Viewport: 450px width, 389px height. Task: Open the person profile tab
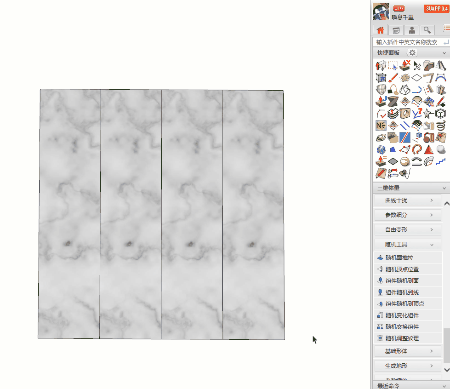[412, 30]
